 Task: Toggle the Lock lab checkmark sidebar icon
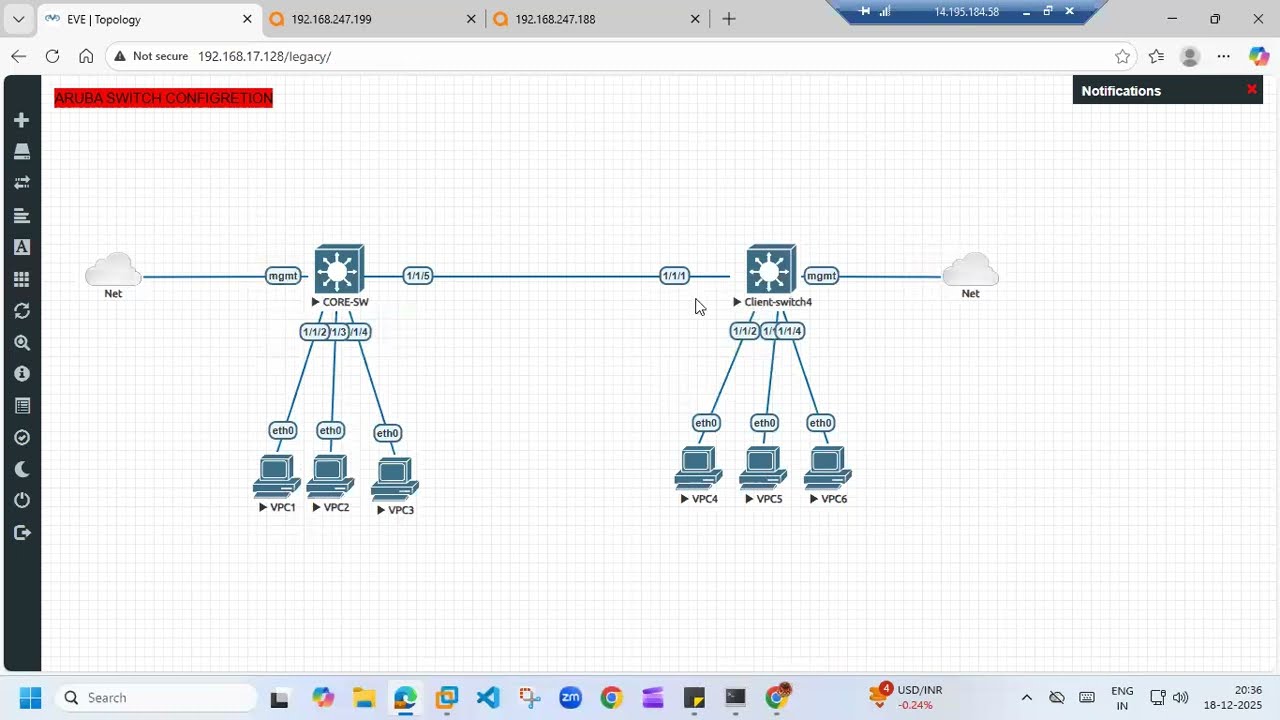tap(21, 438)
